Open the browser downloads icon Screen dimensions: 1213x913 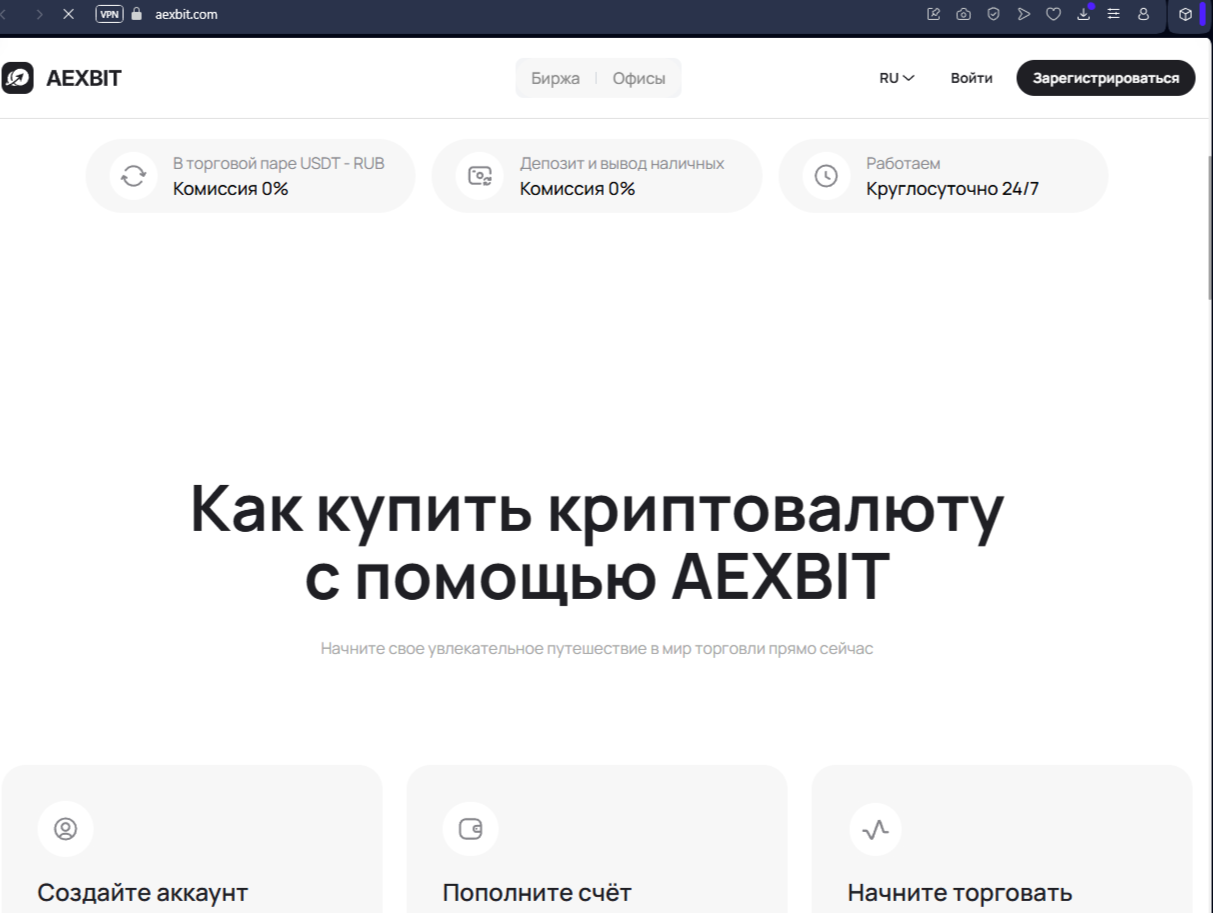(x=1084, y=14)
